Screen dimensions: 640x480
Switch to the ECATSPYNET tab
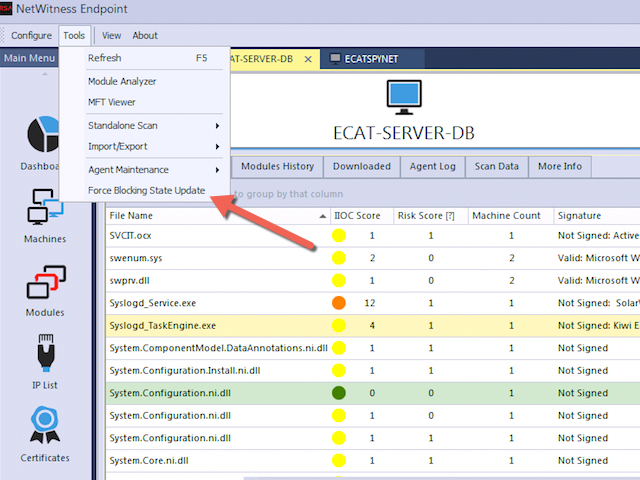pyautogui.click(x=364, y=59)
